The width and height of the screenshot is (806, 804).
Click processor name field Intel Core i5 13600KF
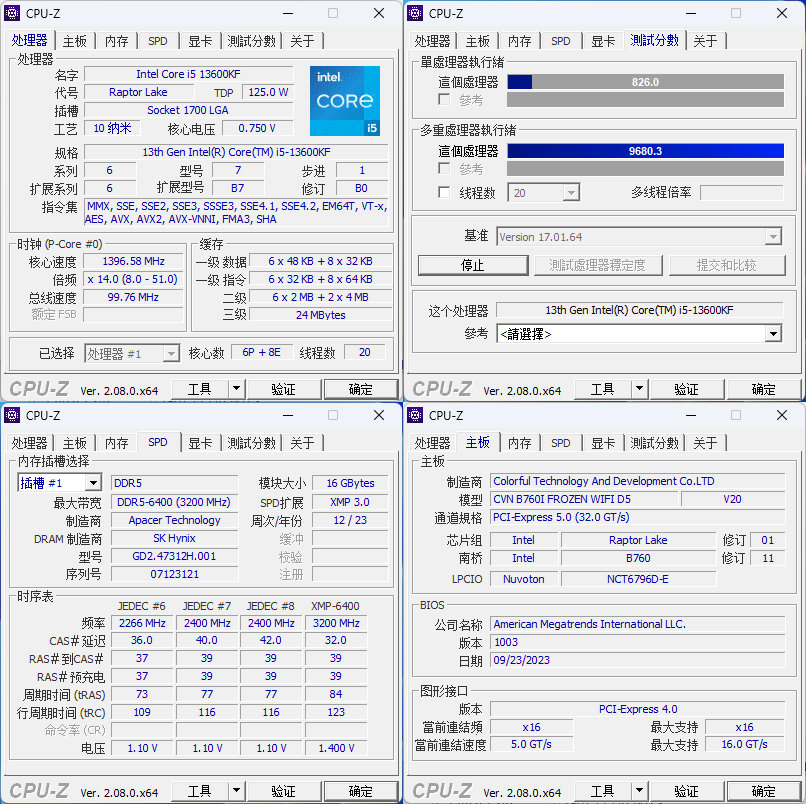(x=188, y=74)
